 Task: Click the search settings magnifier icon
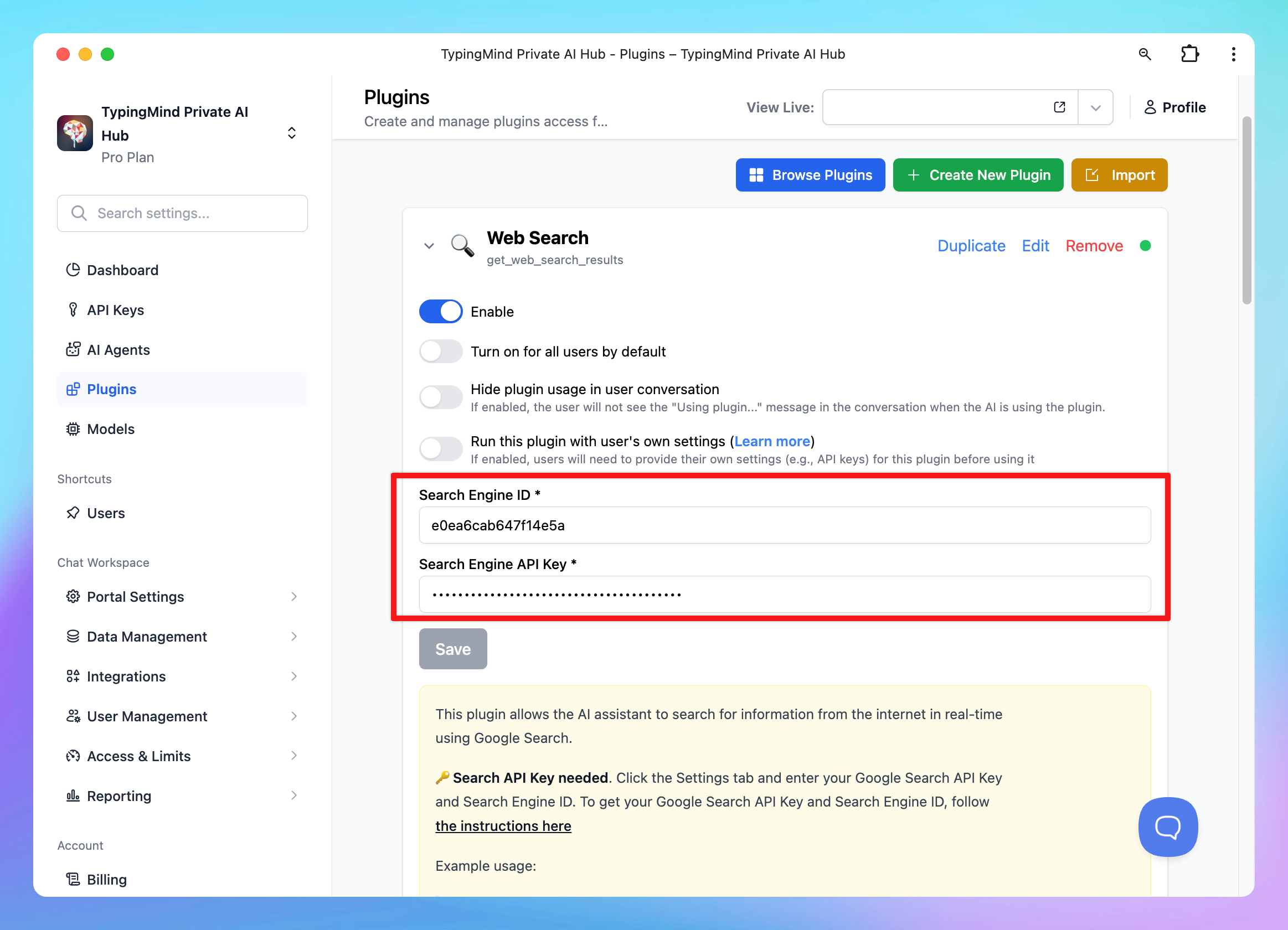pos(79,214)
